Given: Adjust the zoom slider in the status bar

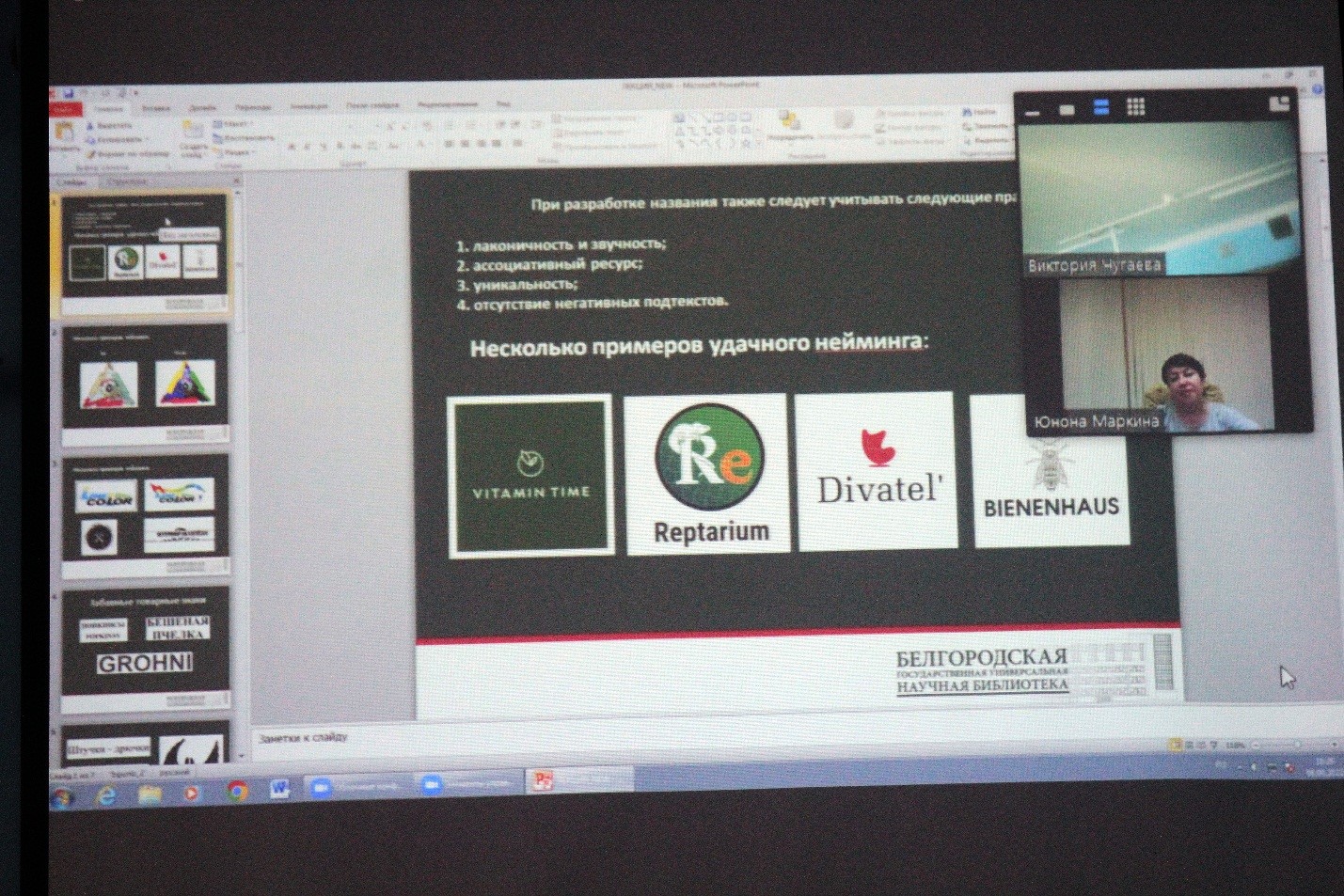Looking at the screenshot, I should click(1298, 745).
